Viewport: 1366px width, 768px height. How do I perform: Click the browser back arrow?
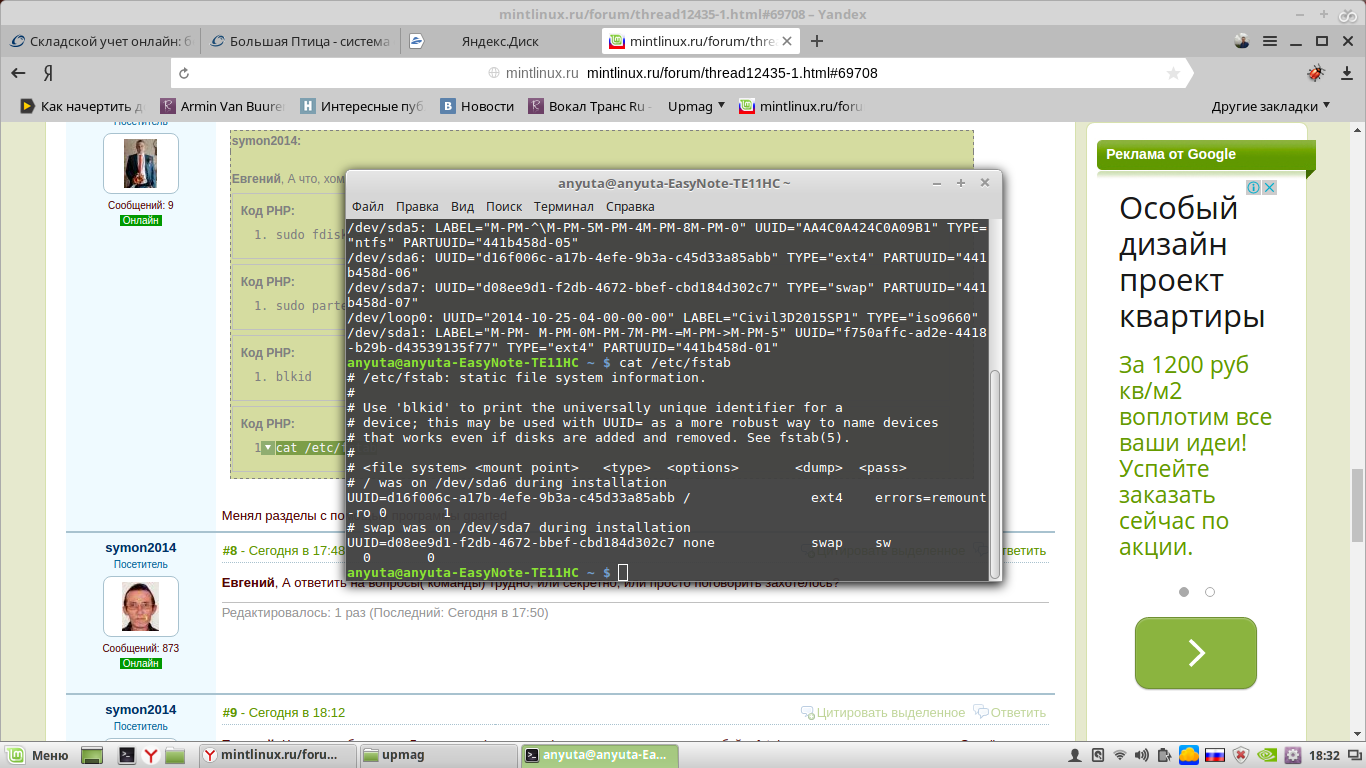(x=18, y=73)
